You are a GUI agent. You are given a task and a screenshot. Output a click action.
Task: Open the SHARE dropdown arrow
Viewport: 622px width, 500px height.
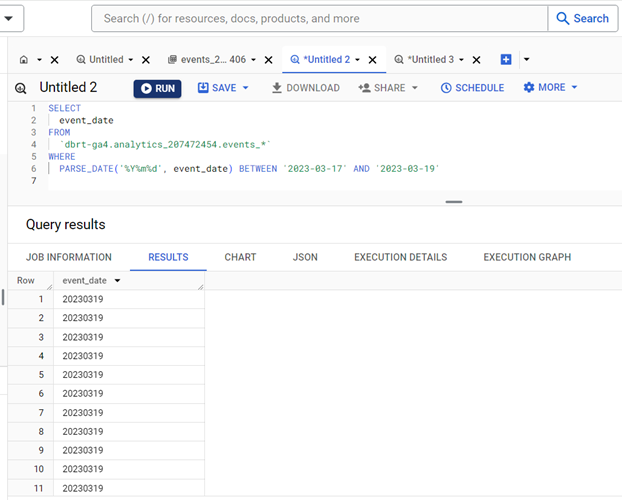(x=415, y=88)
